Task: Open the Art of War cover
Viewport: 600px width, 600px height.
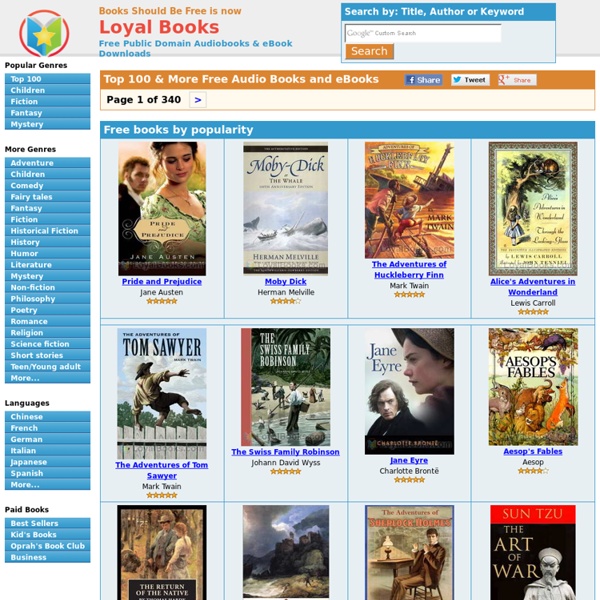Action: 533,552
